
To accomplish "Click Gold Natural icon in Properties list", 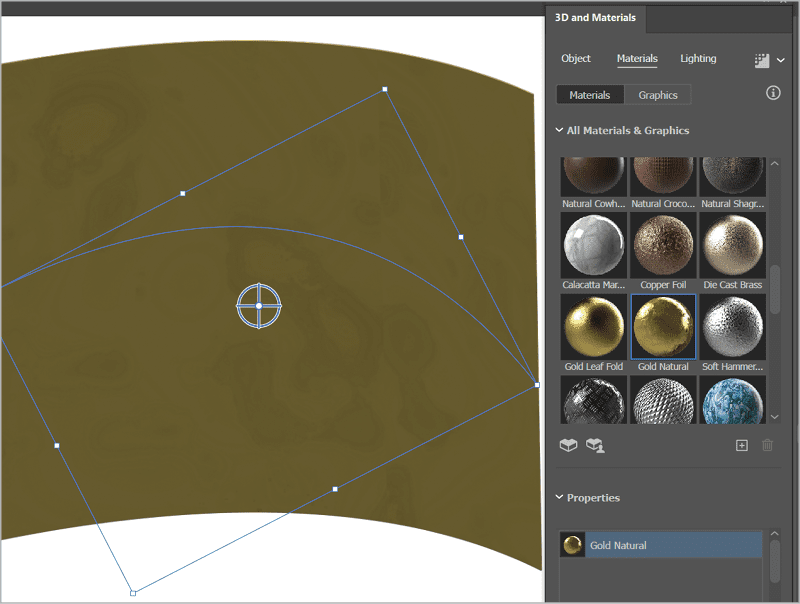I will coord(572,545).
